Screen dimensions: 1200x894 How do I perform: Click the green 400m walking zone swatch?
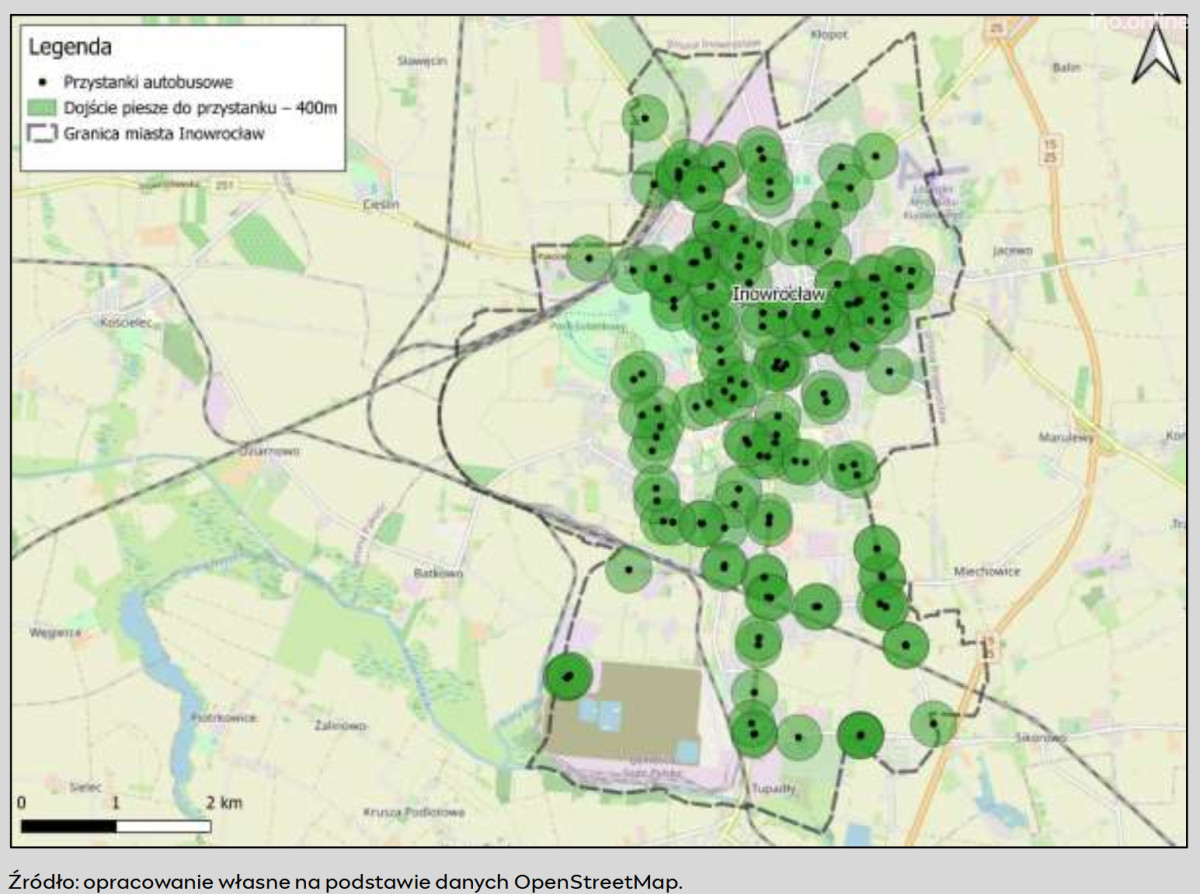click(x=42, y=107)
